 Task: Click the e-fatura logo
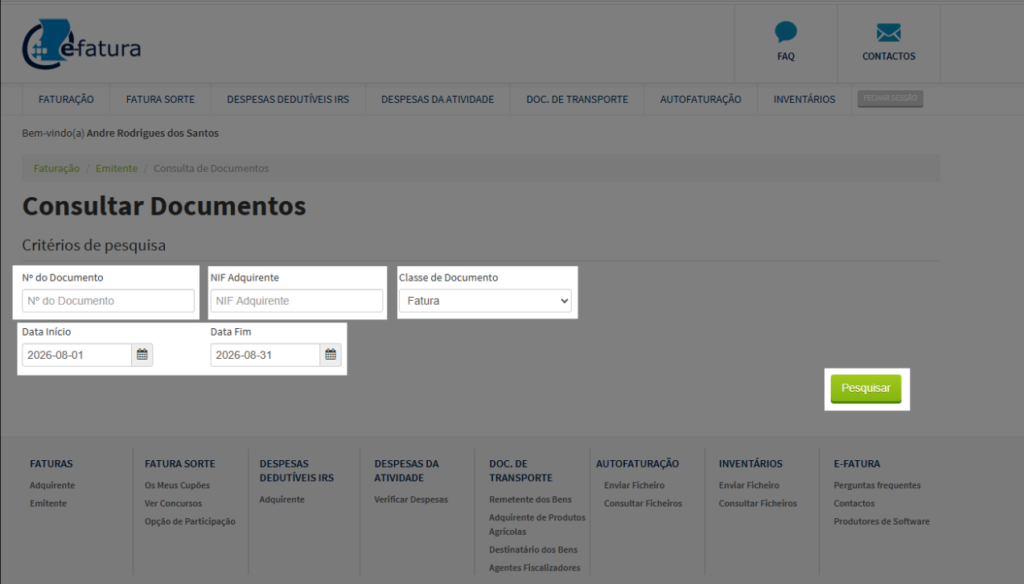tap(82, 44)
